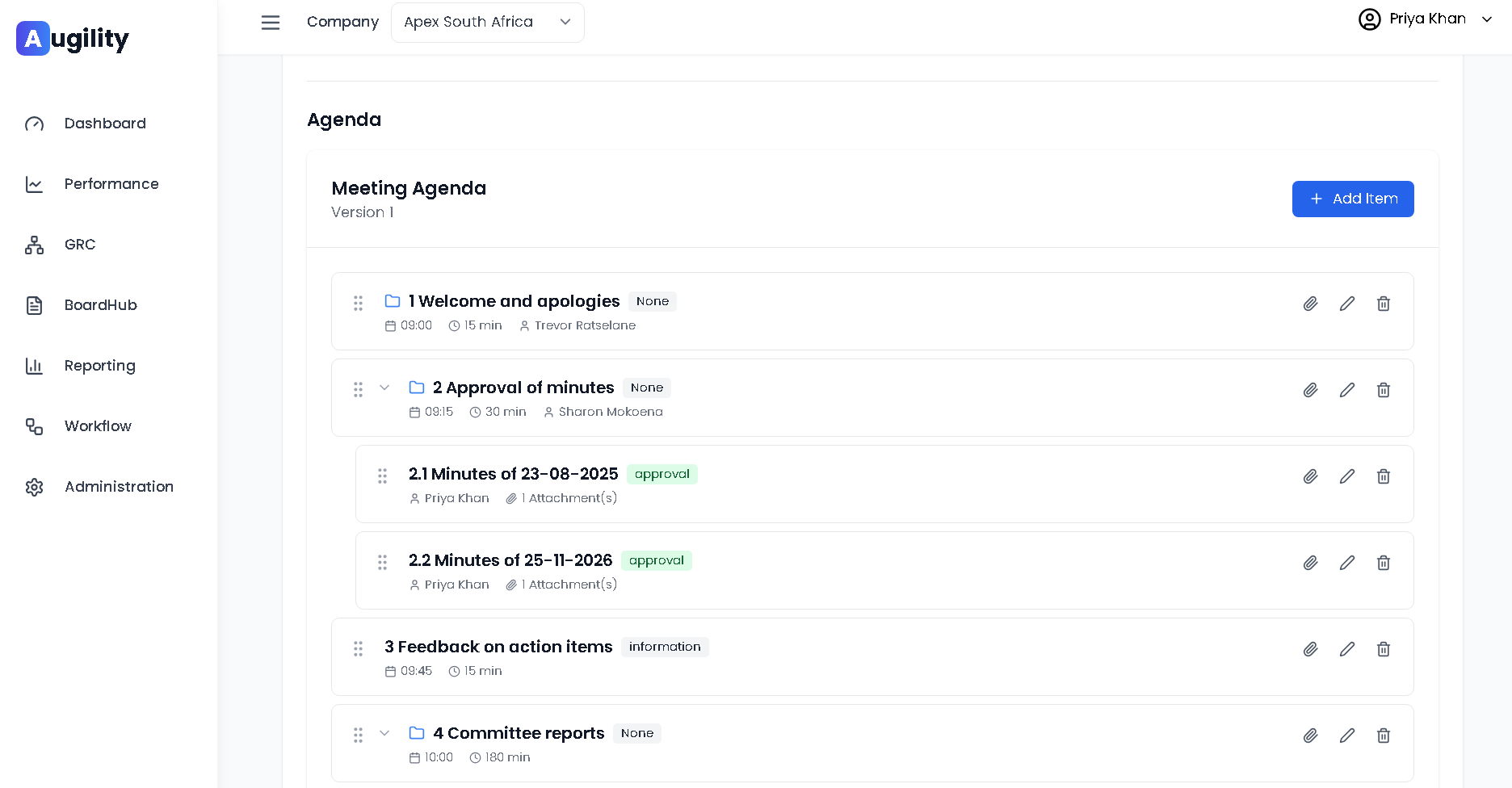This screenshot has height=788, width=1512.
Task: Click the Augility logo
Action: pos(73,39)
